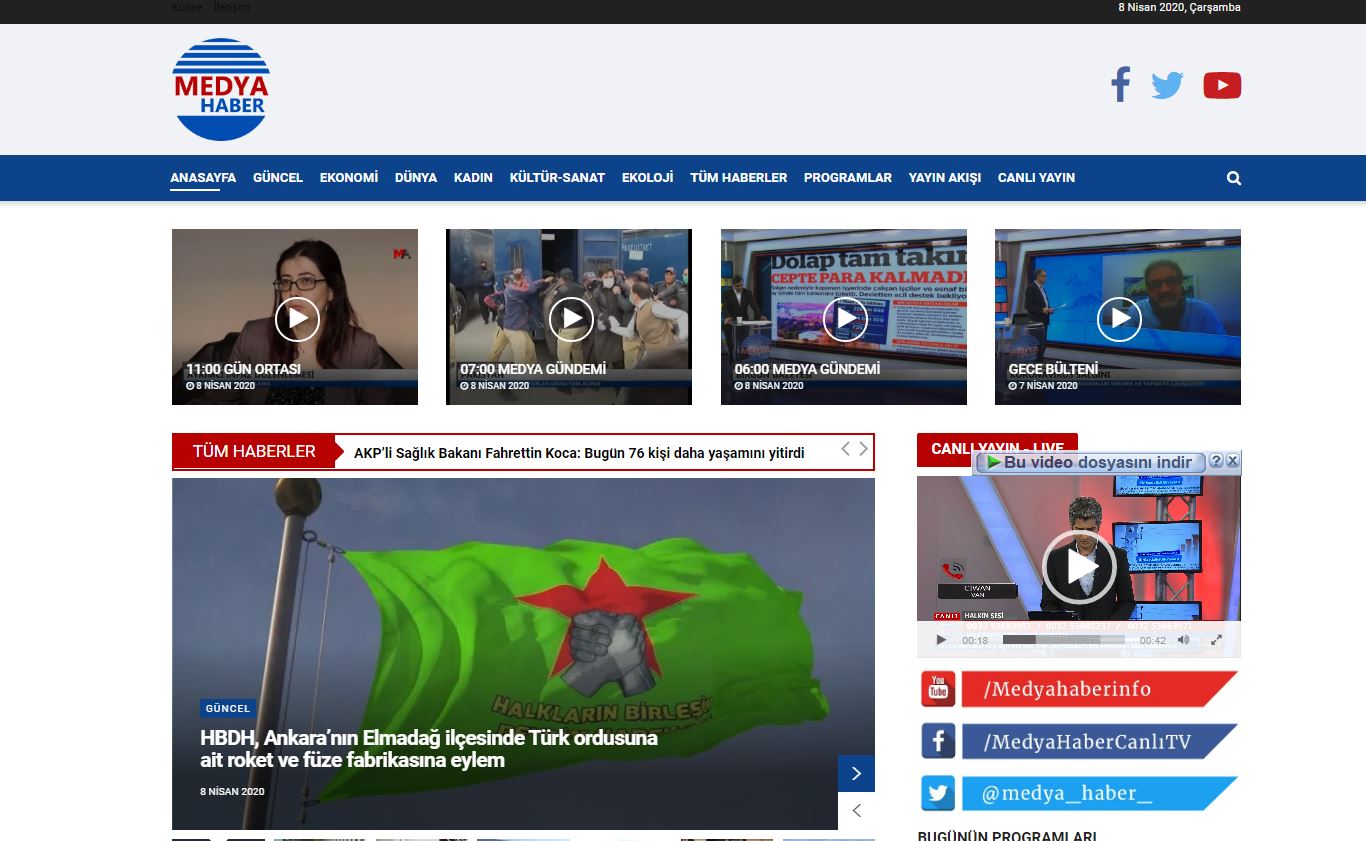Close the video download overlay bar
This screenshot has height=841, width=1366.
[x=1232, y=461]
